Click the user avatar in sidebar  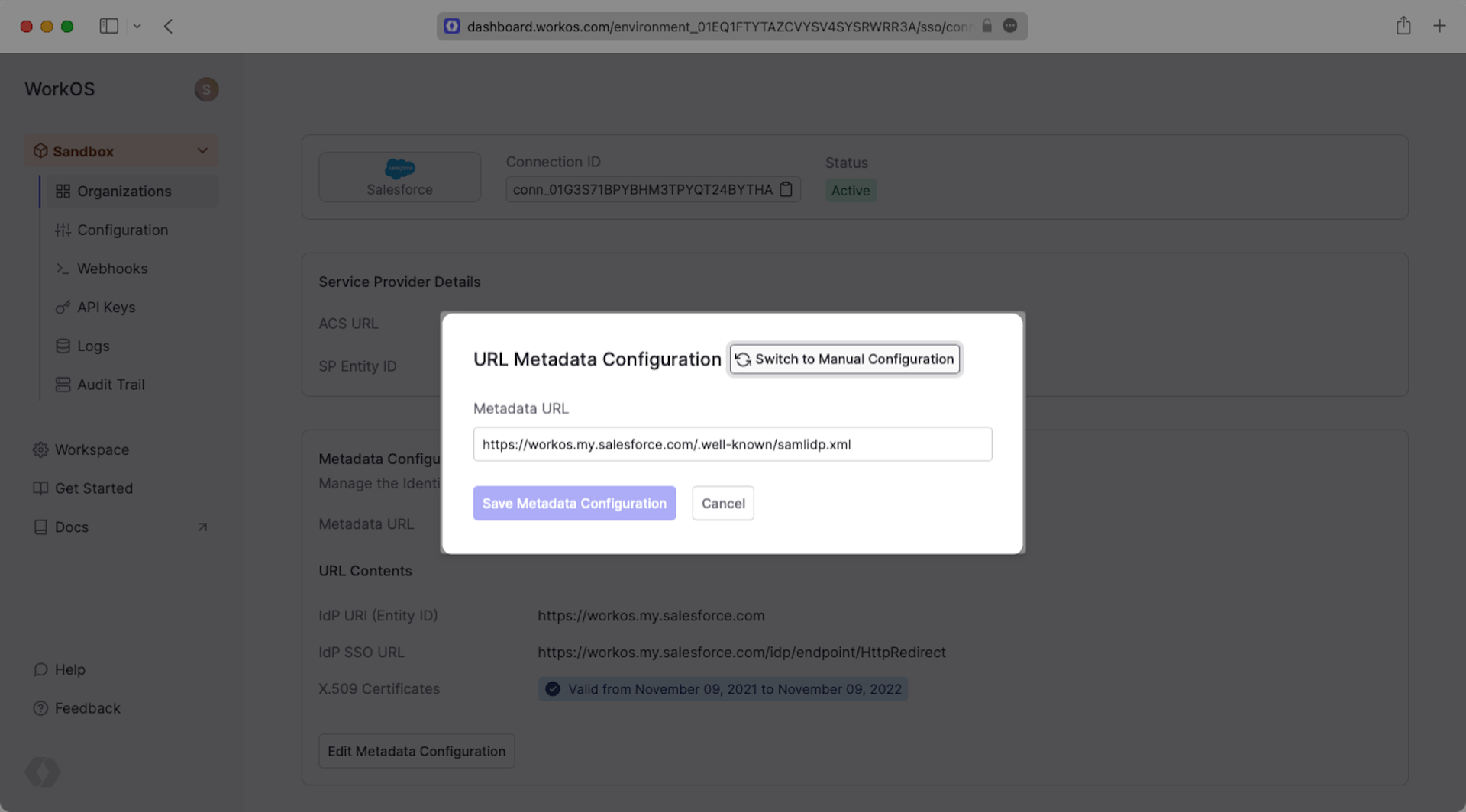tap(206, 89)
